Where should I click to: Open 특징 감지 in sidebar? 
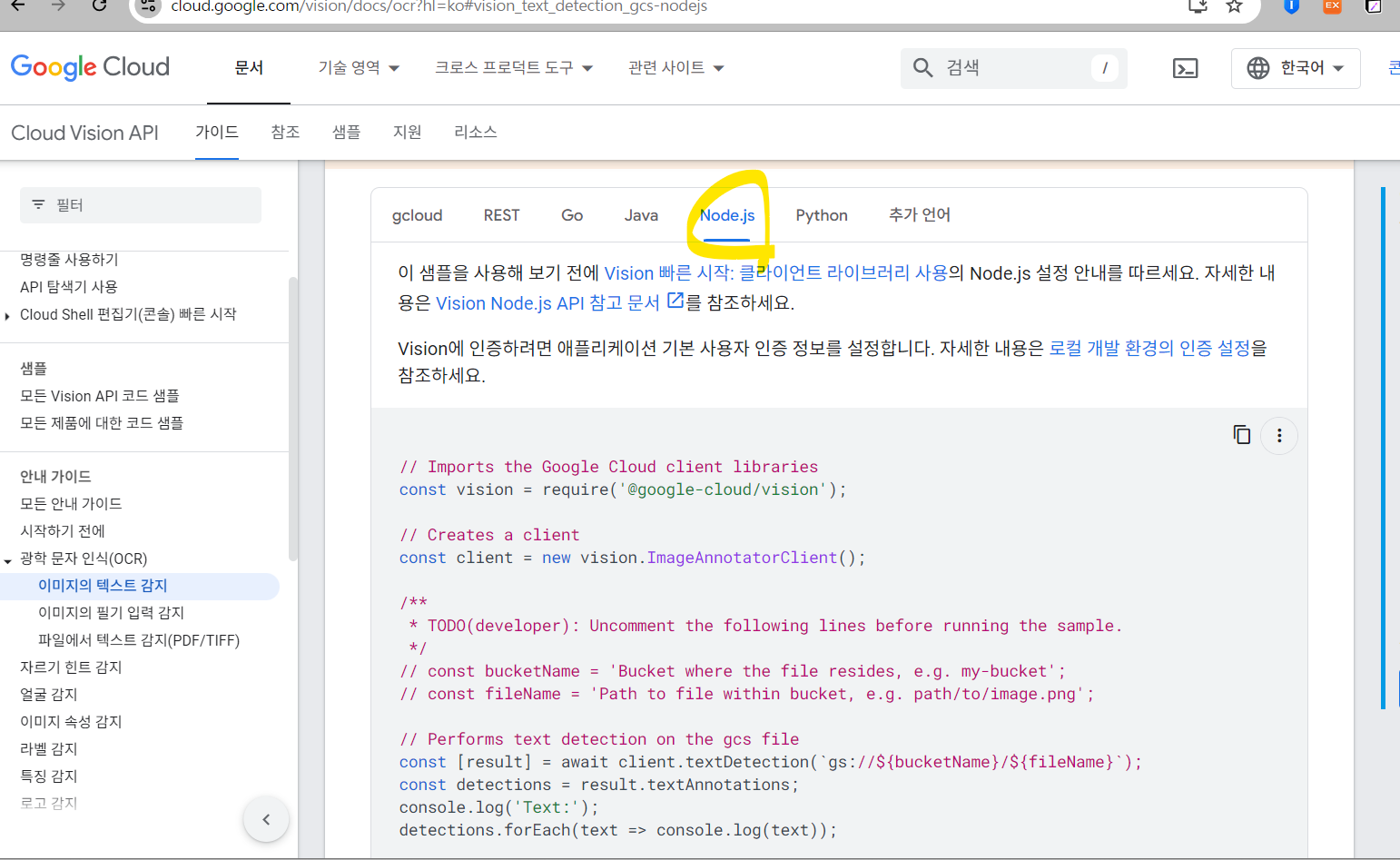click(x=49, y=776)
